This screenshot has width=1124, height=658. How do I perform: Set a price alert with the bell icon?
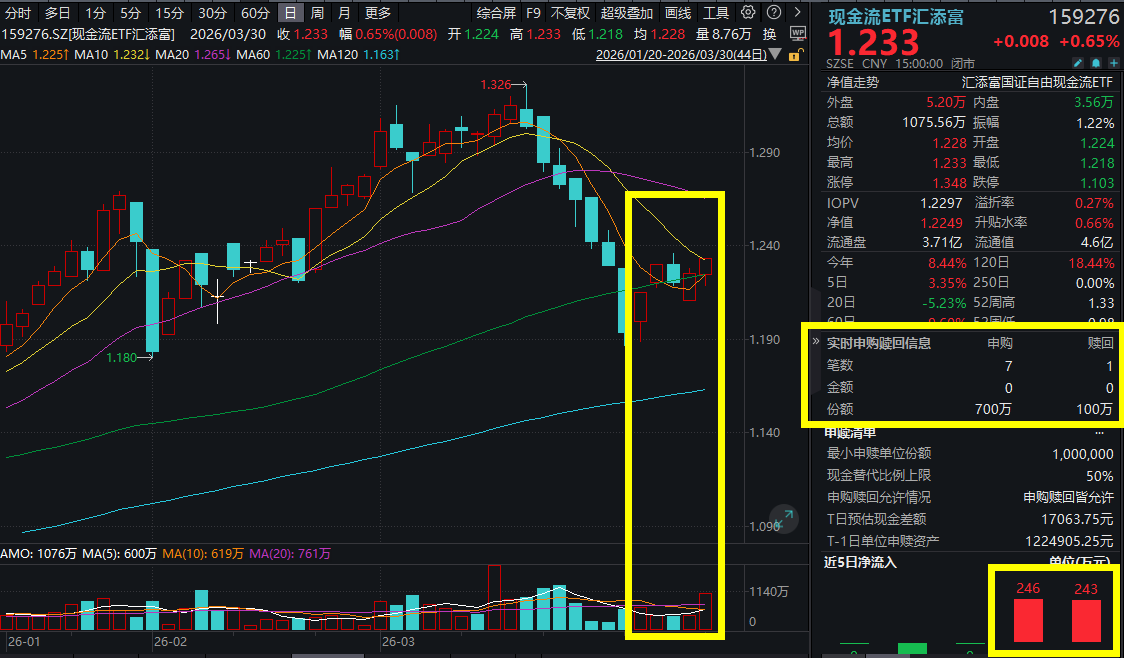click(x=1095, y=62)
